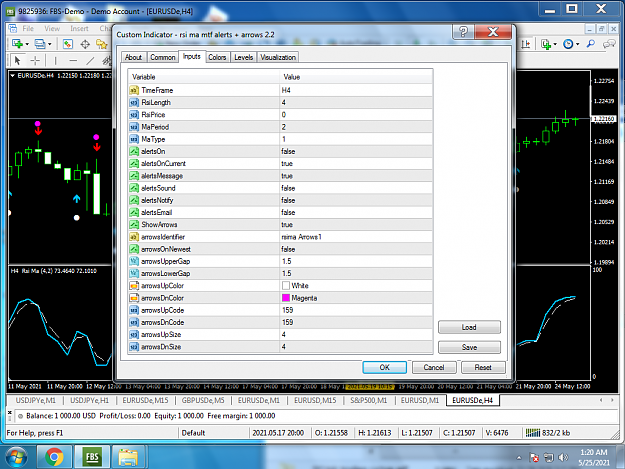Open the chat bubbles icon
This screenshot has width=625, height=469.
(x=609, y=44)
